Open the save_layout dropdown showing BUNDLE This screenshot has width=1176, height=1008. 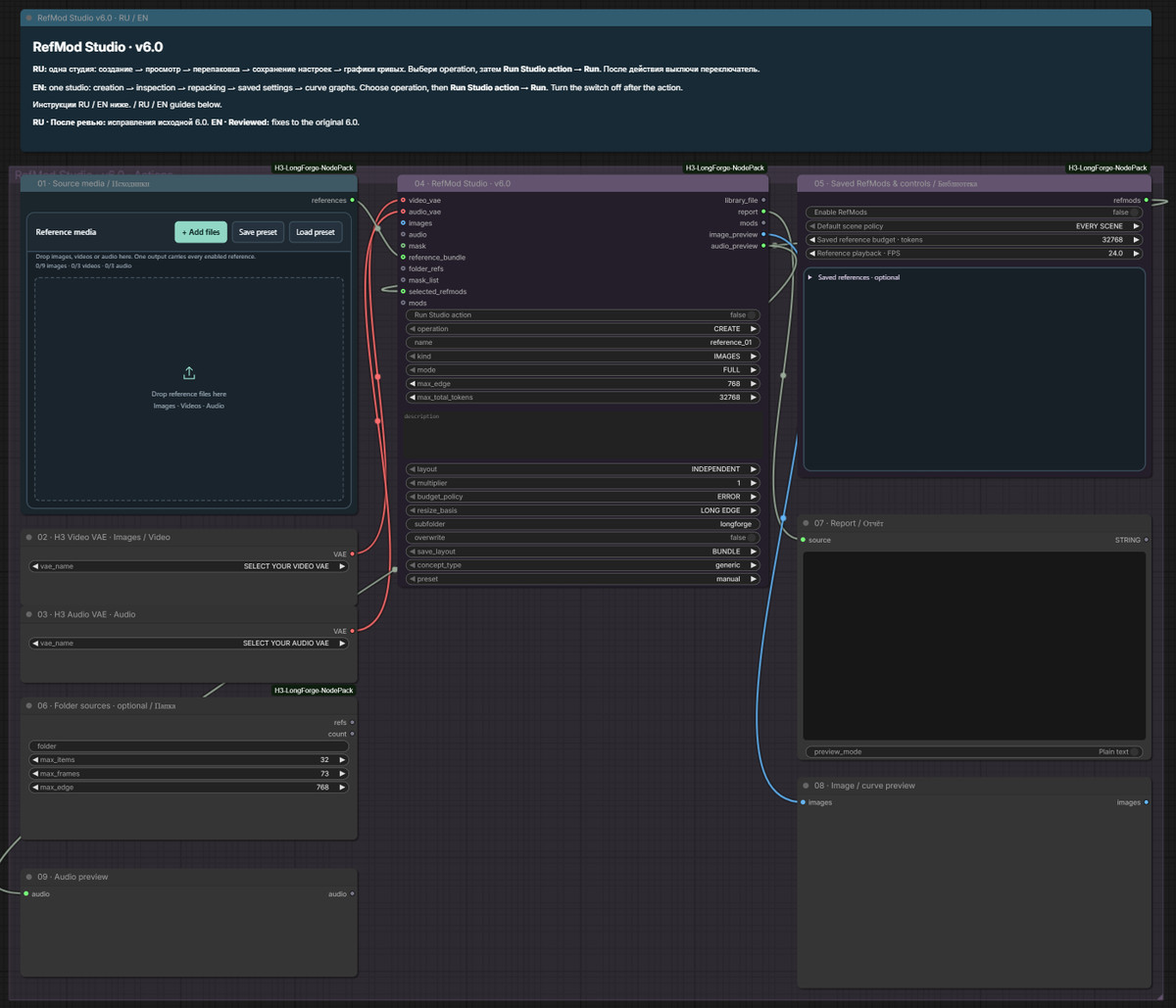[x=583, y=552]
